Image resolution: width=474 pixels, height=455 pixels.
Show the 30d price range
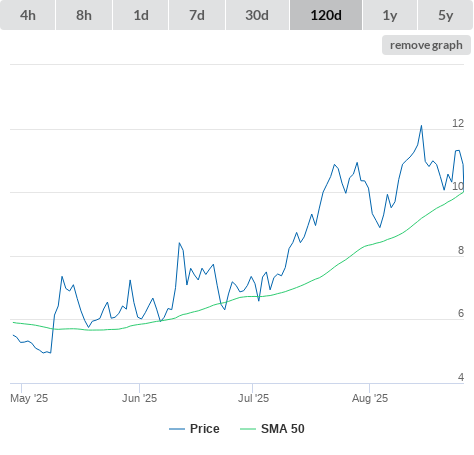coord(257,15)
